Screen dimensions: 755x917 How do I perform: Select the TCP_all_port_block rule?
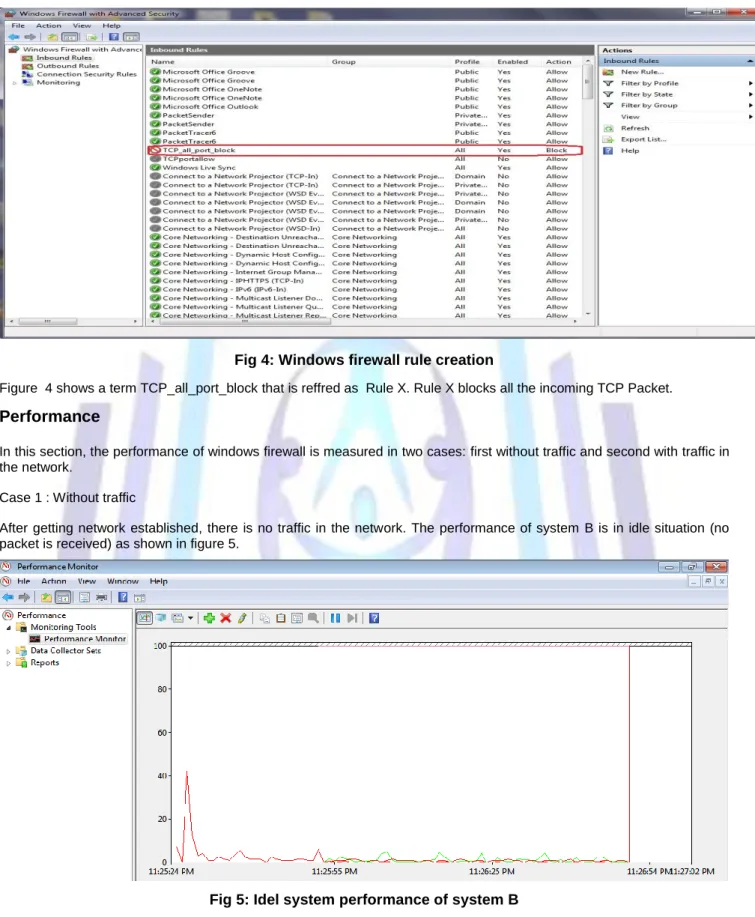(x=365, y=150)
